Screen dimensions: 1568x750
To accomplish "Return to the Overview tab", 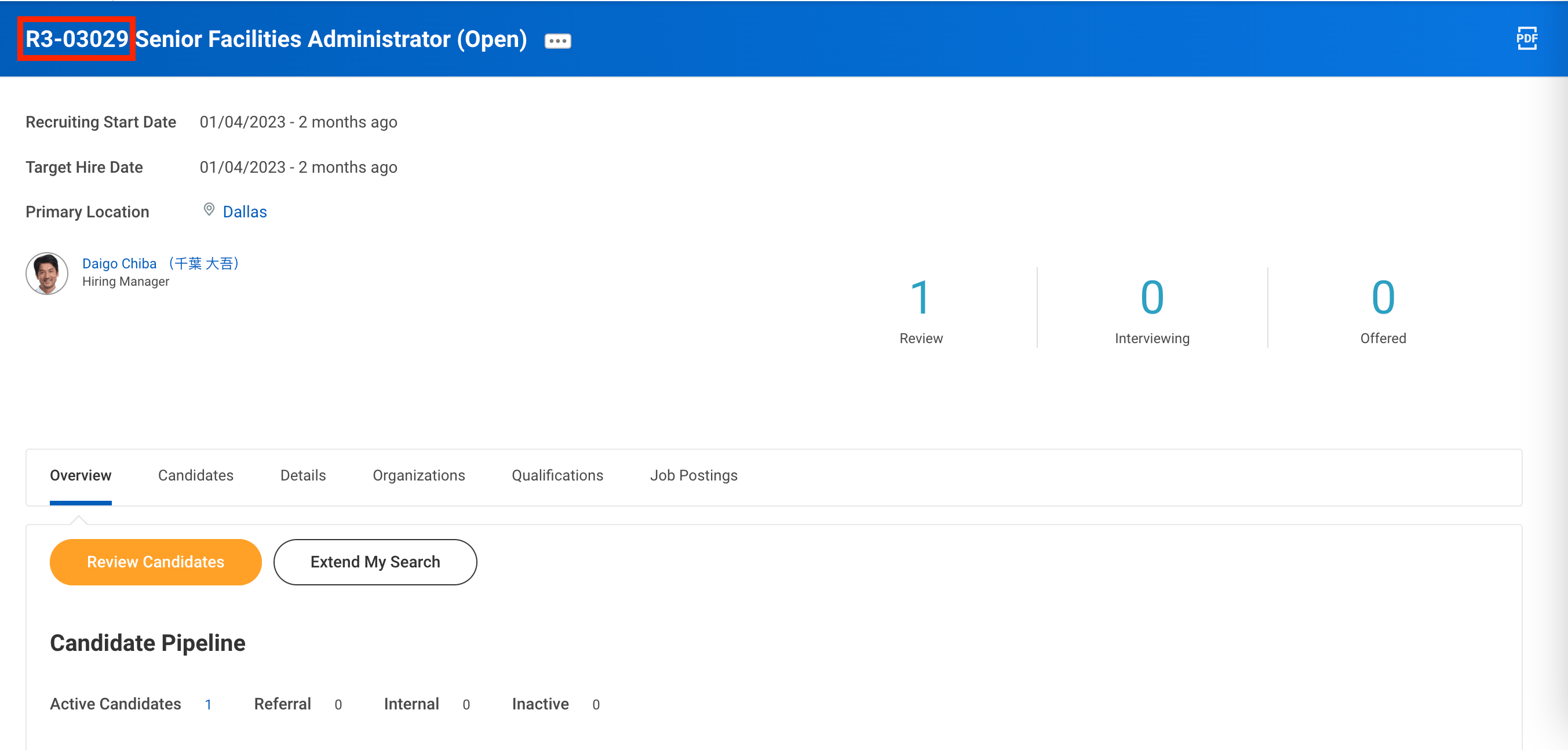I will point(81,475).
